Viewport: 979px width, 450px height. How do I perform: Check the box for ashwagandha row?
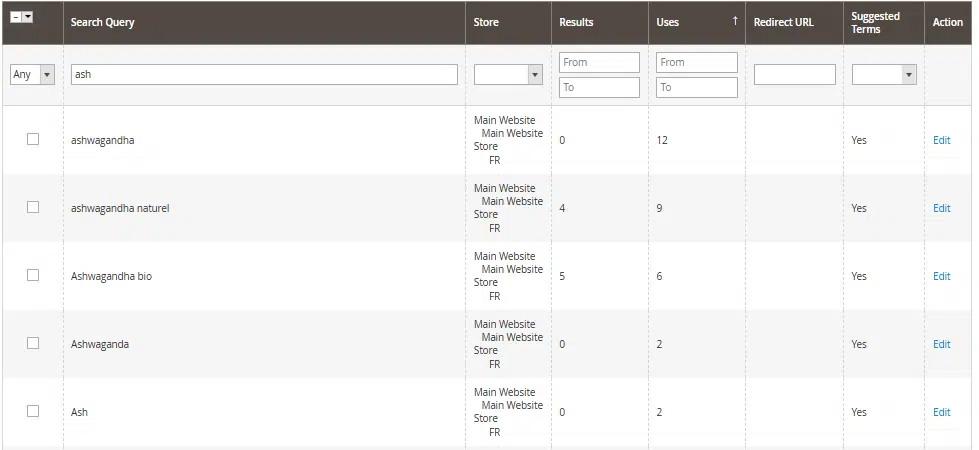(33, 139)
